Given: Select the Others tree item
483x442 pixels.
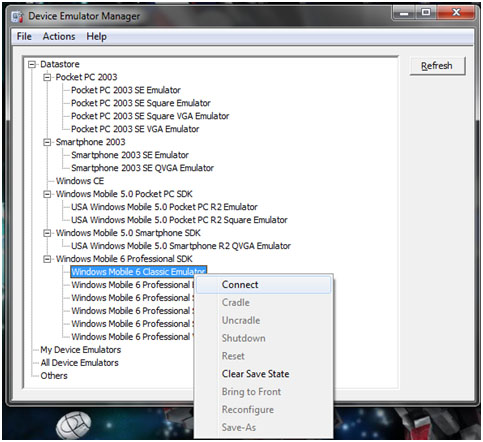Looking at the screenshot, I should click(54, 376).
